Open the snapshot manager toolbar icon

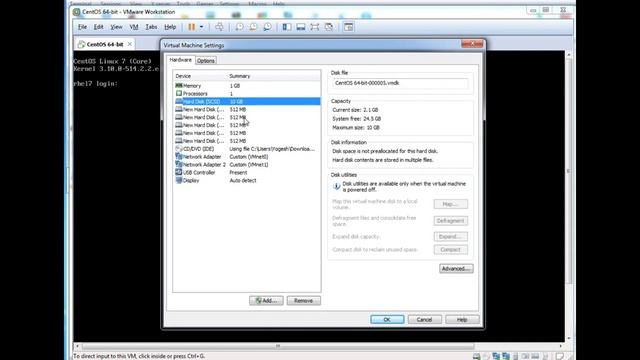click(x=267, y=27)
